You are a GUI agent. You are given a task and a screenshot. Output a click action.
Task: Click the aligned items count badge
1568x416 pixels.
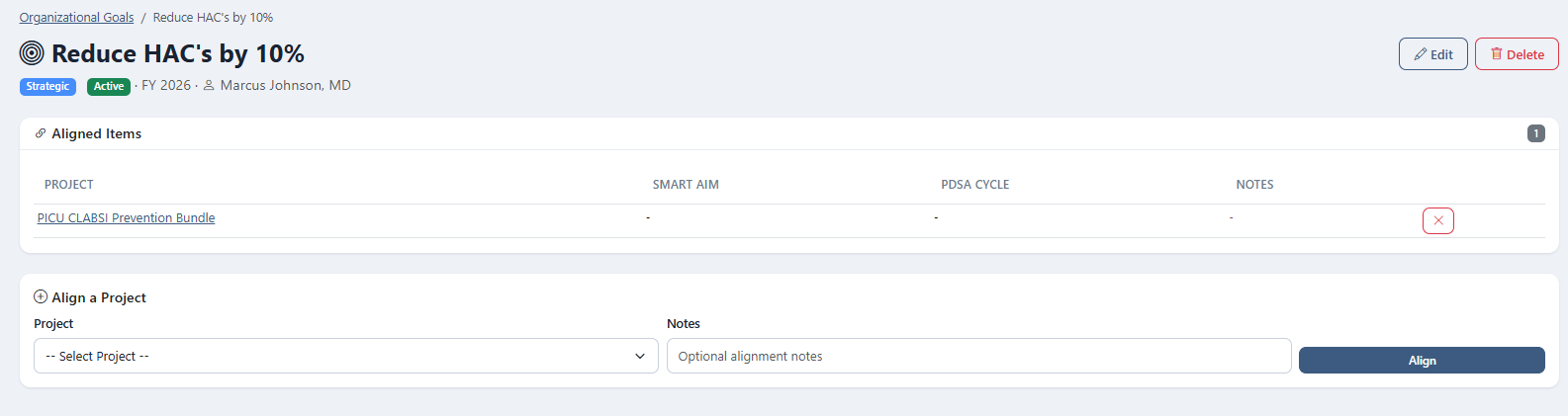(x=1535, y=133)
